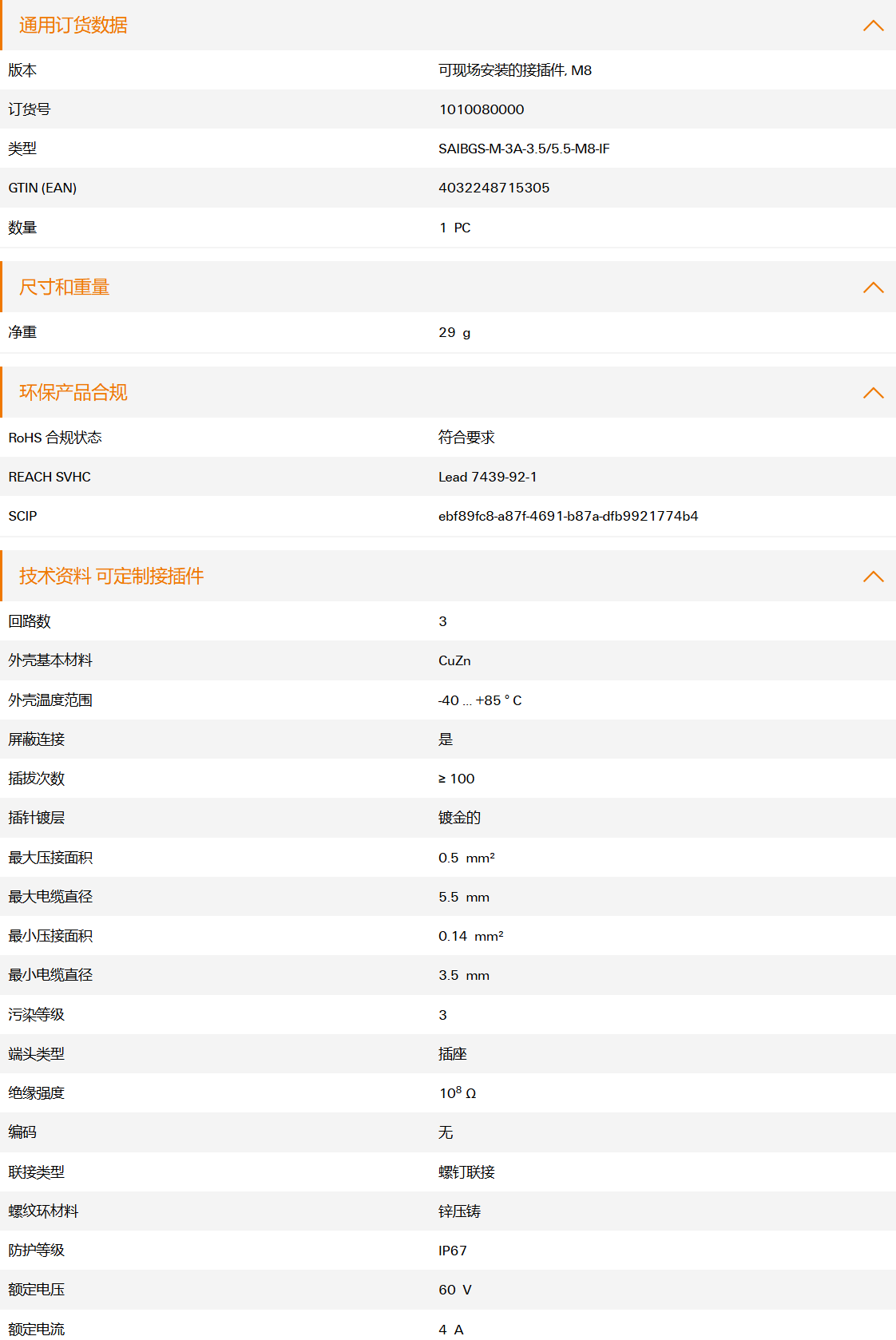
Task: Click pin plating value 镀金的
Action: coord(459,818)
